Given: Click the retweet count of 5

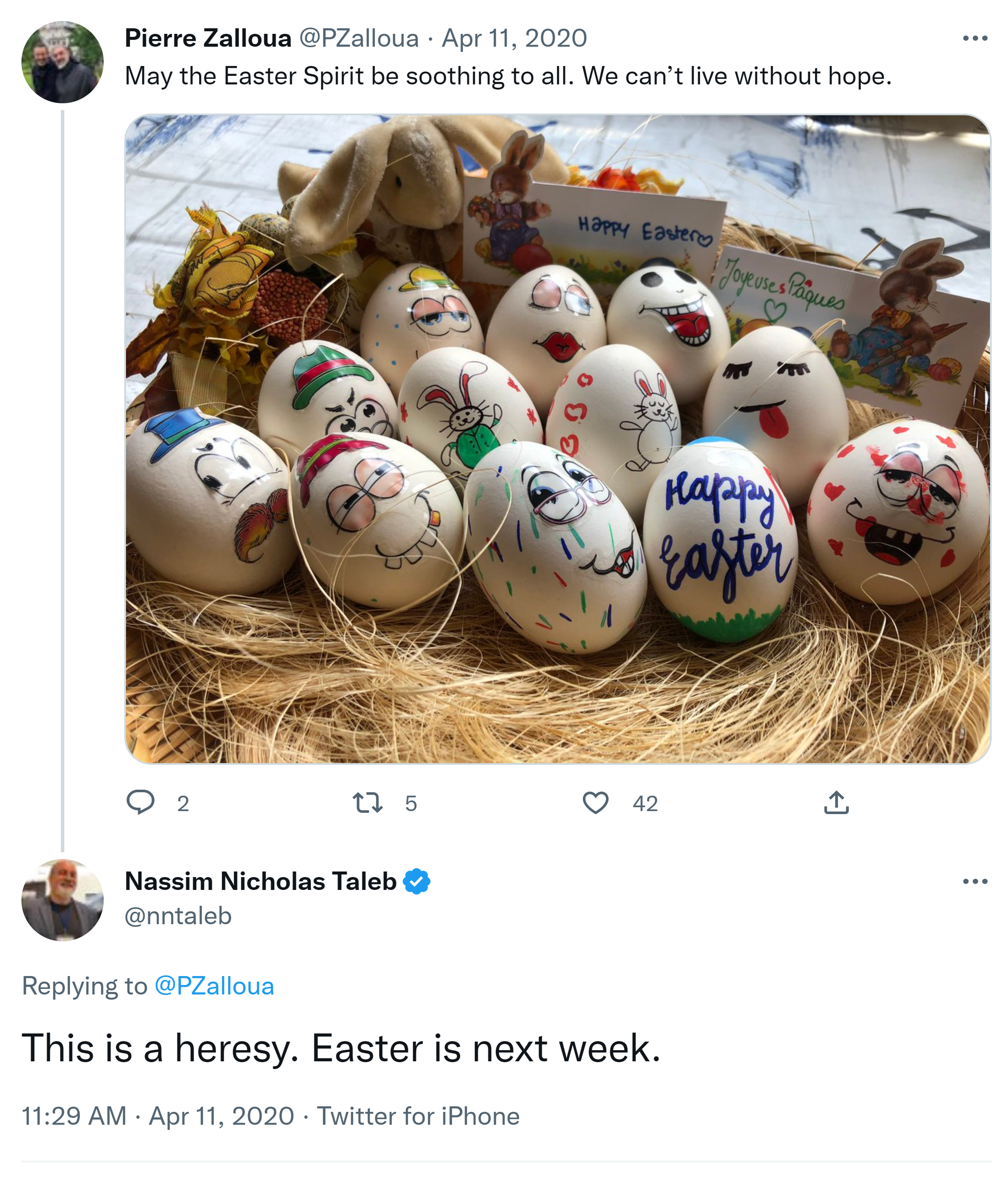Looking at the screenshot, I should 411,803.
